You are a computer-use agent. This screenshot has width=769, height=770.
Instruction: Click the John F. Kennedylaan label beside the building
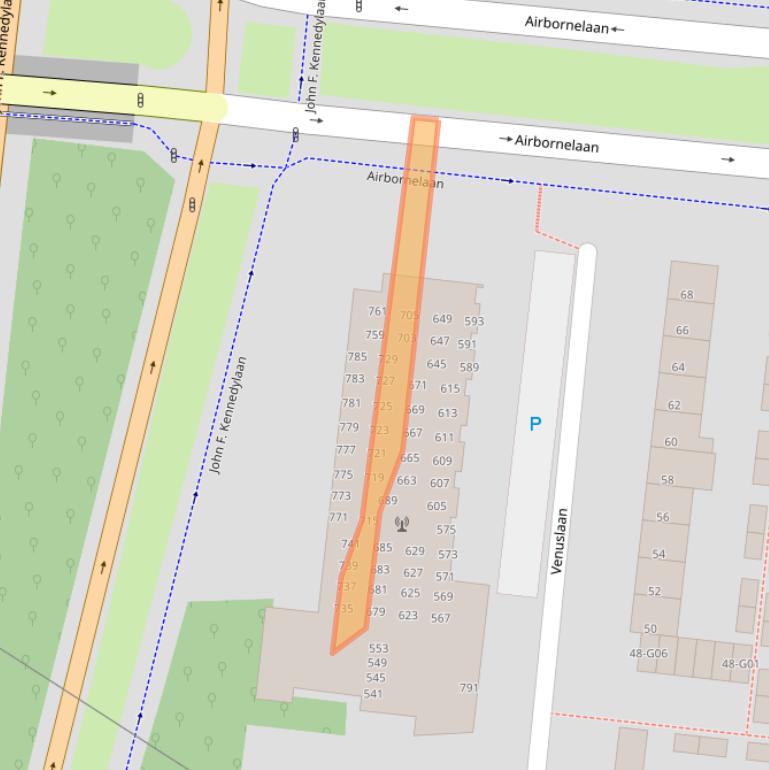click(x=228, y=415)
